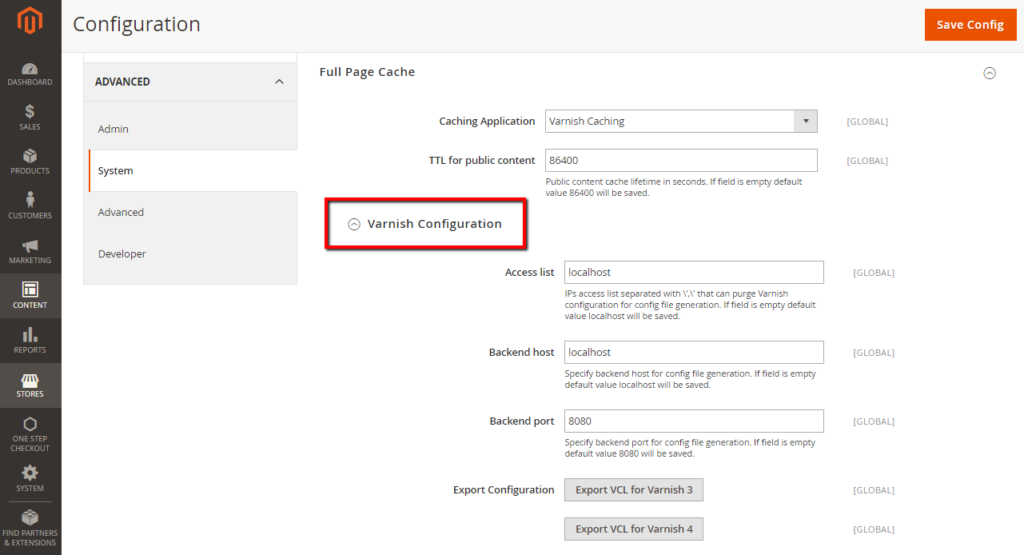Open the Dashboard sidebar icon
1024x555 pixels.
(30, 74)
